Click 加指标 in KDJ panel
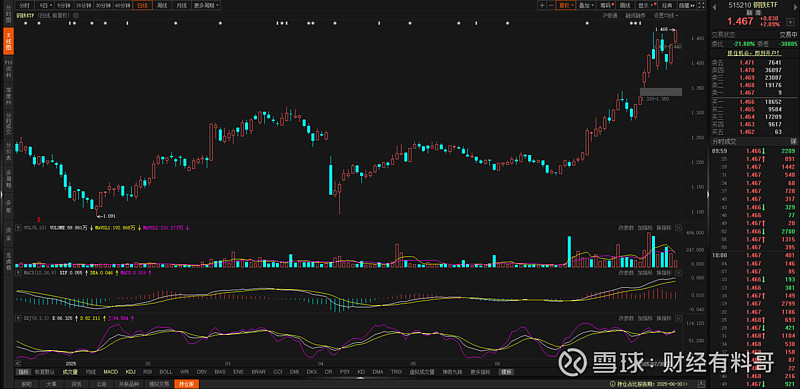The height and width of the screenshot is (389, 800). (x=645, y=318)
